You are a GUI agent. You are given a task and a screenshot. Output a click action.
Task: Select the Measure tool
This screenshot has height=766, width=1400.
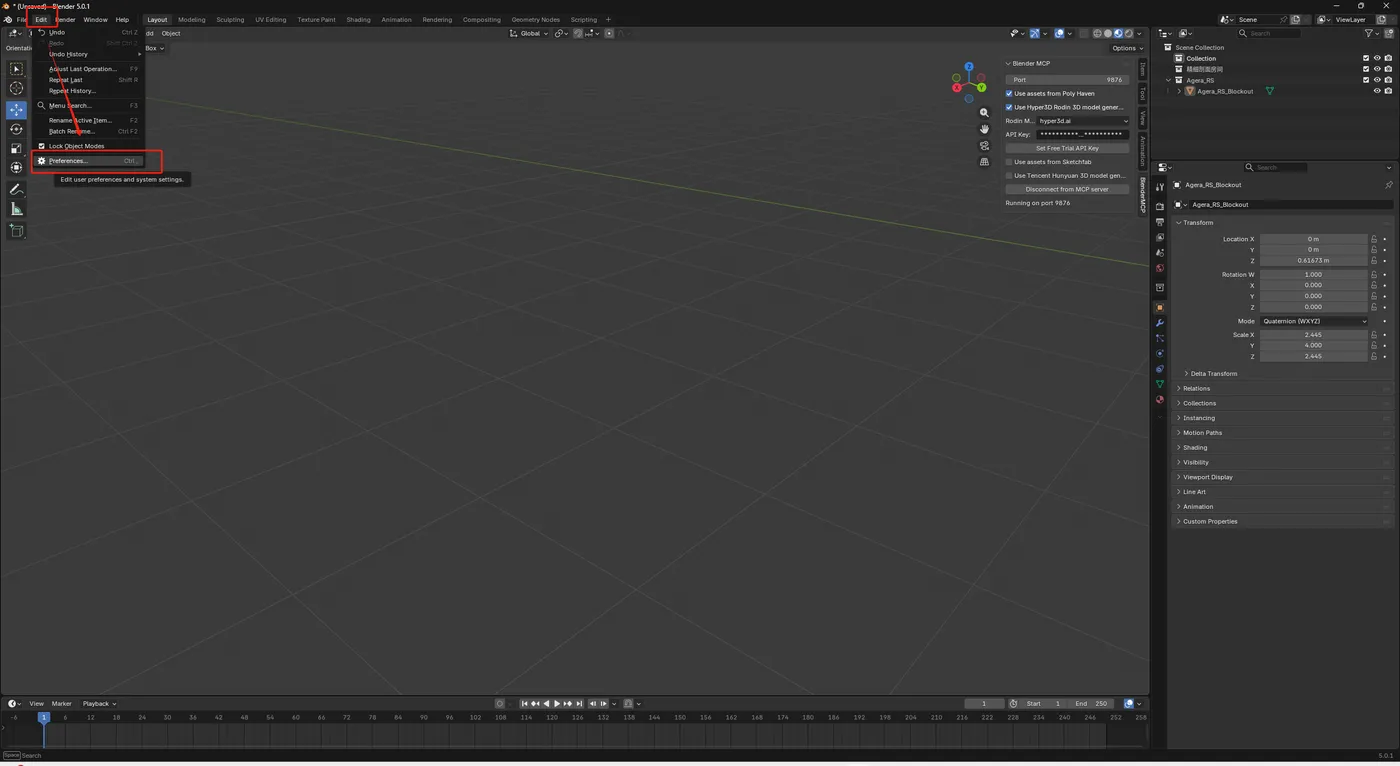point(16,209)
